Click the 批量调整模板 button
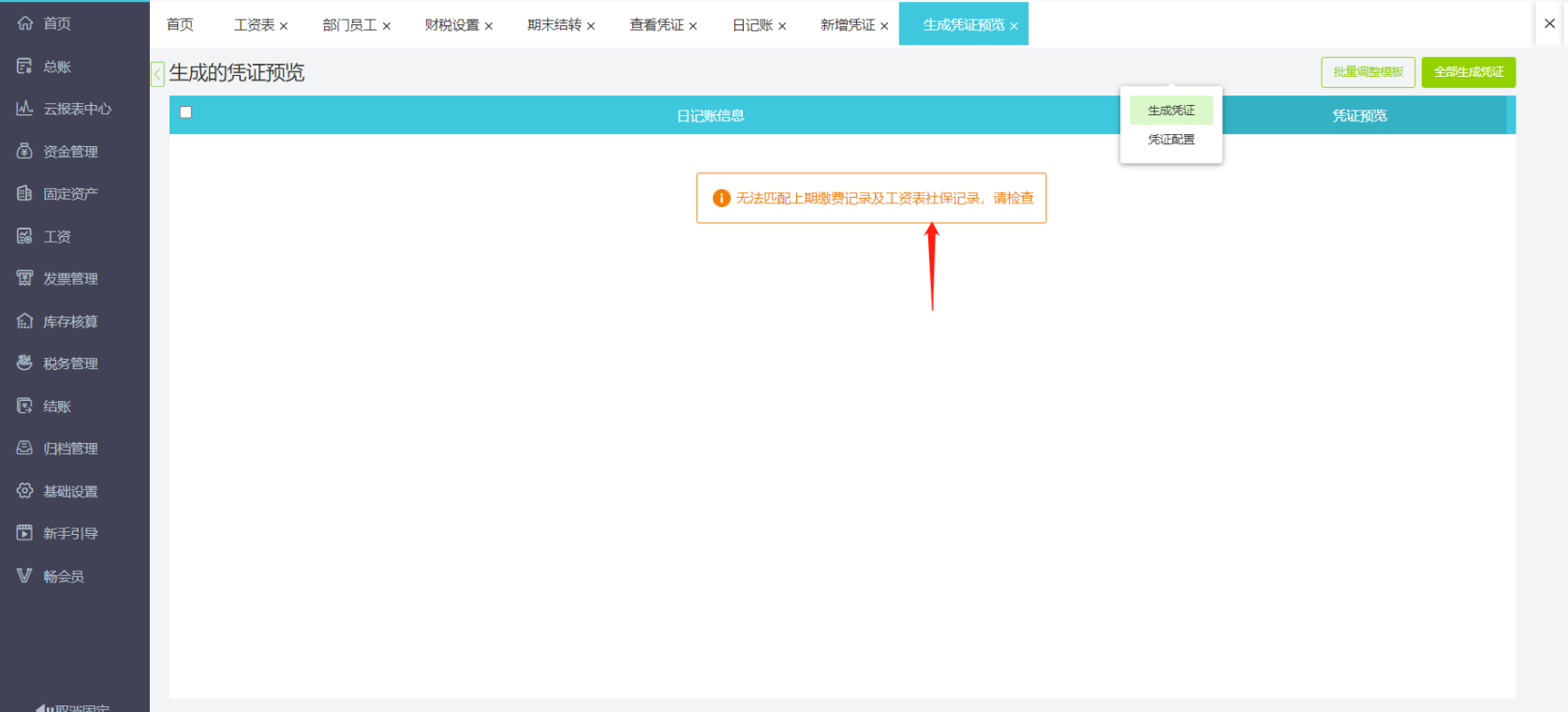1568x712 pixels. [1368, 72]
